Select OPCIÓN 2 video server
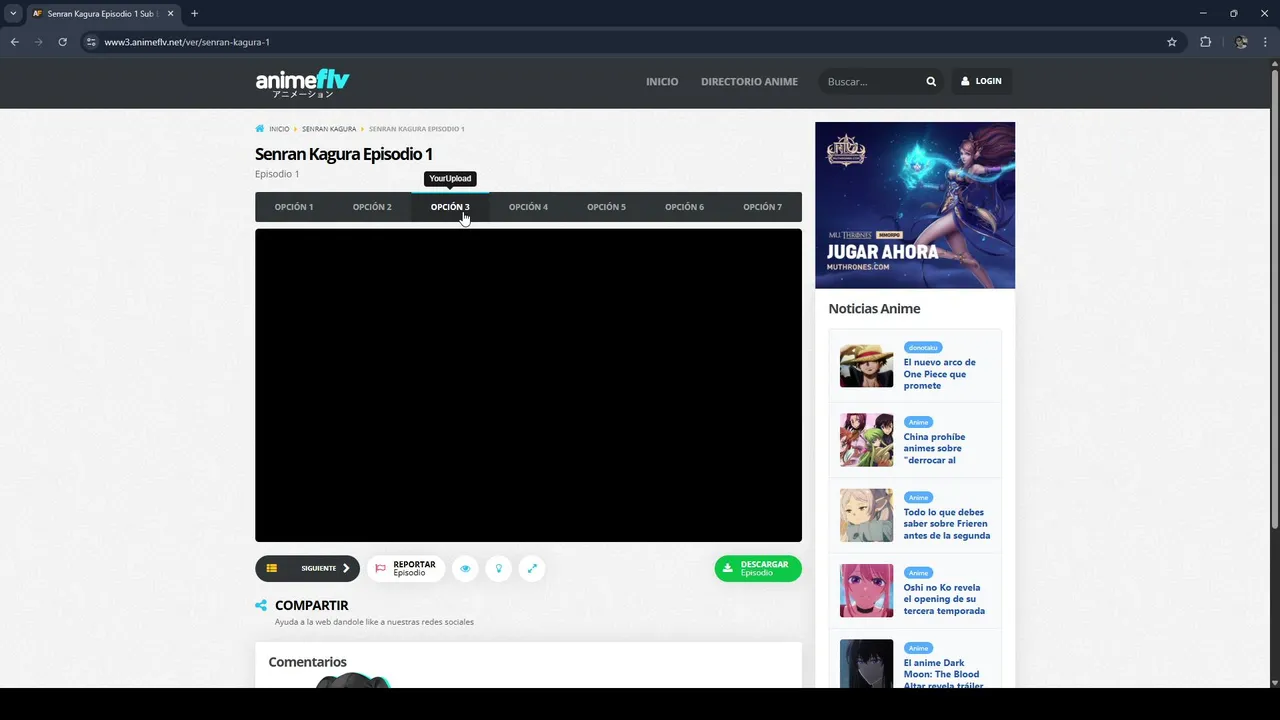 click(372, 207)
